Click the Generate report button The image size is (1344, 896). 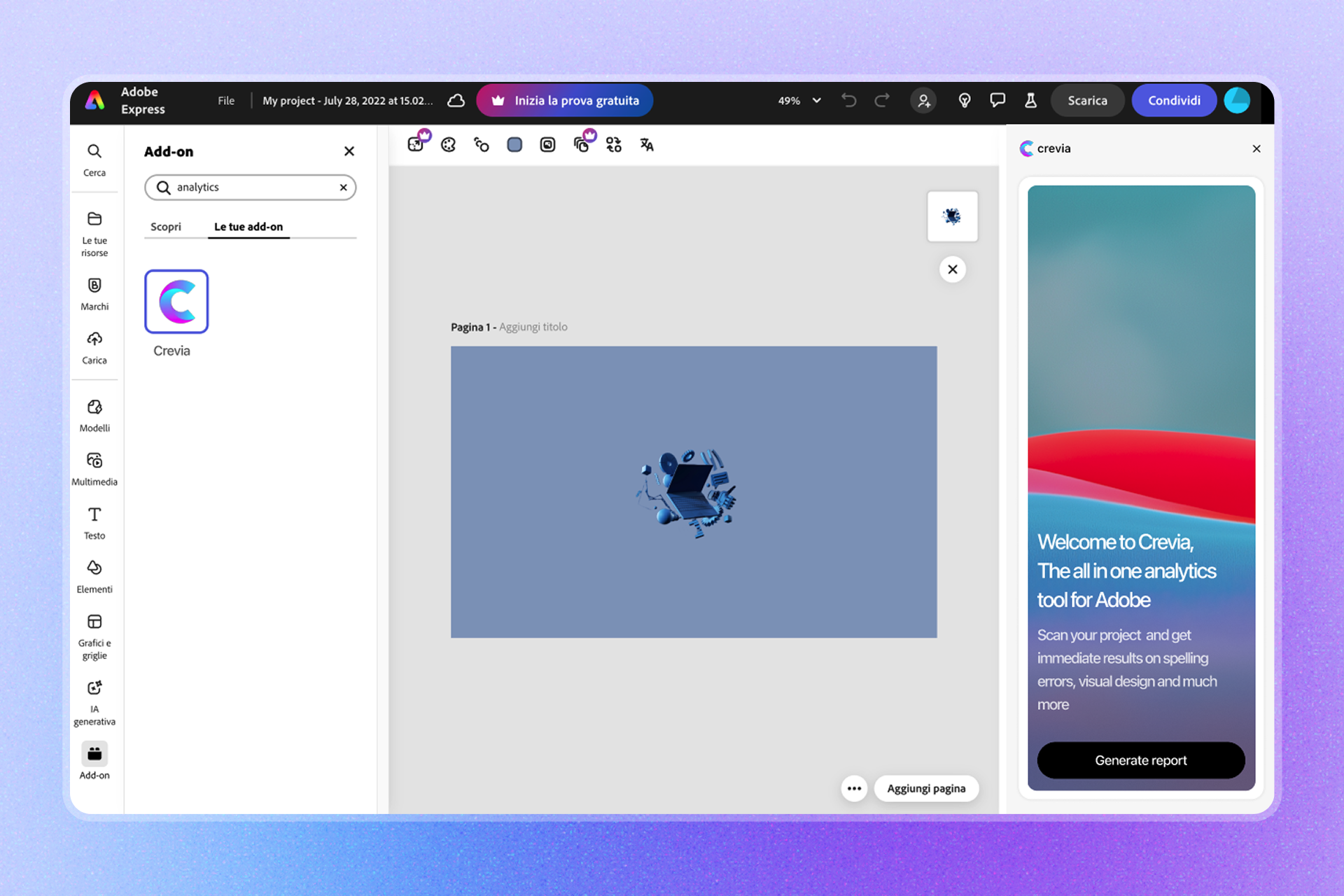pos(1140,760)
